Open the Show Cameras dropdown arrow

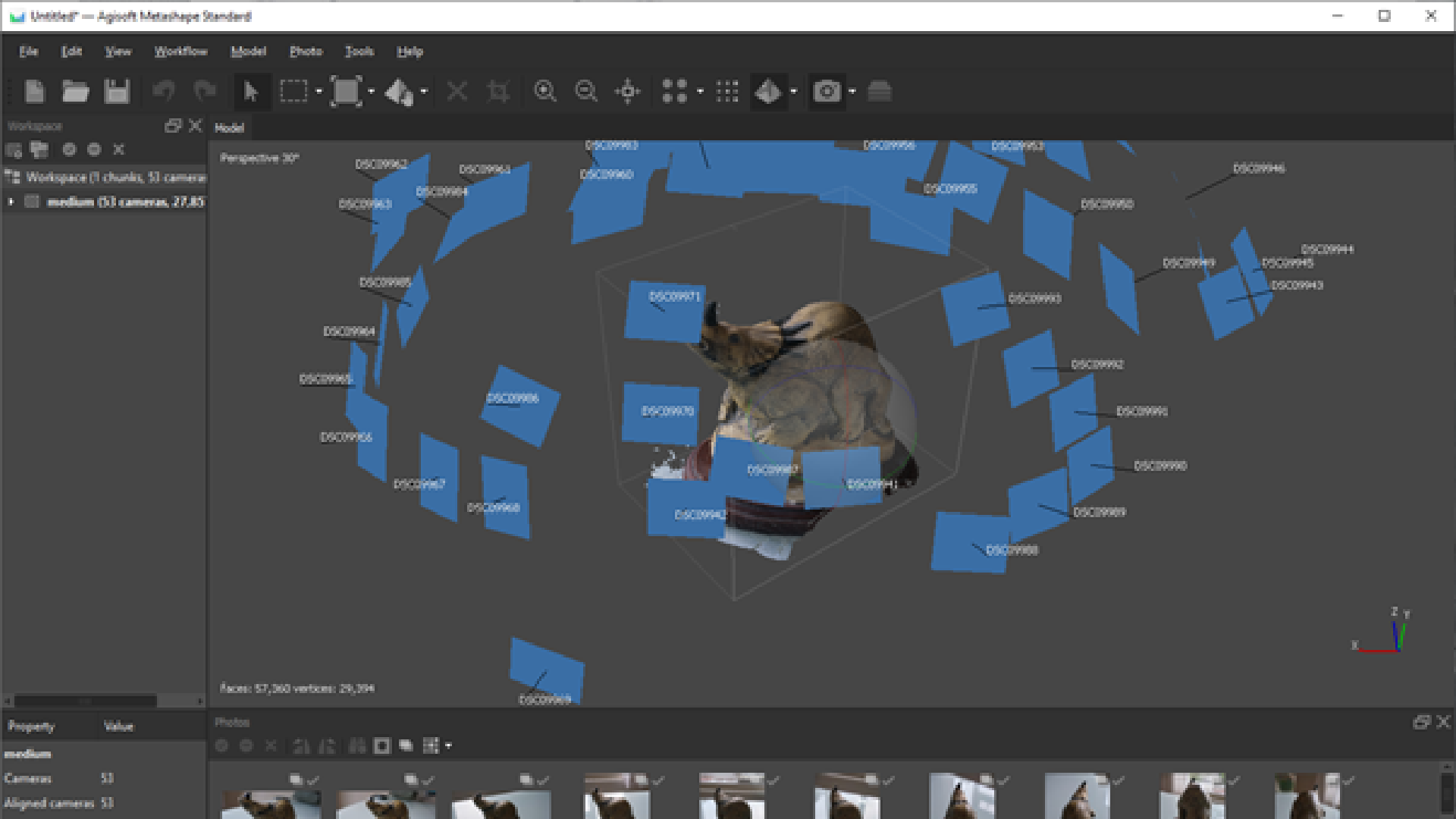point(852,92)
